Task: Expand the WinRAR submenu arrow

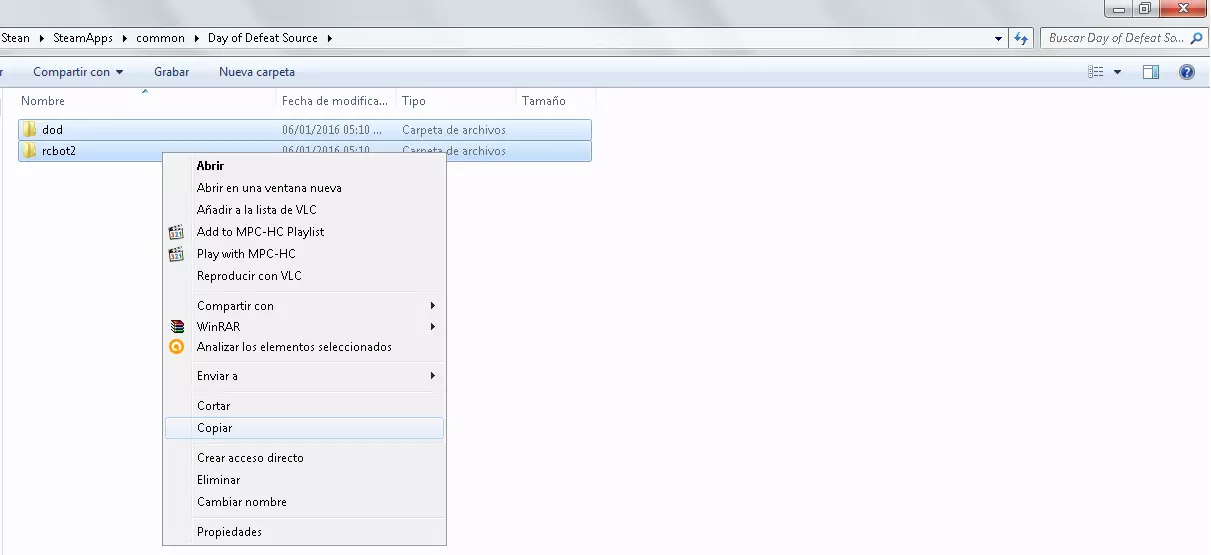Action: coord(433,327)
